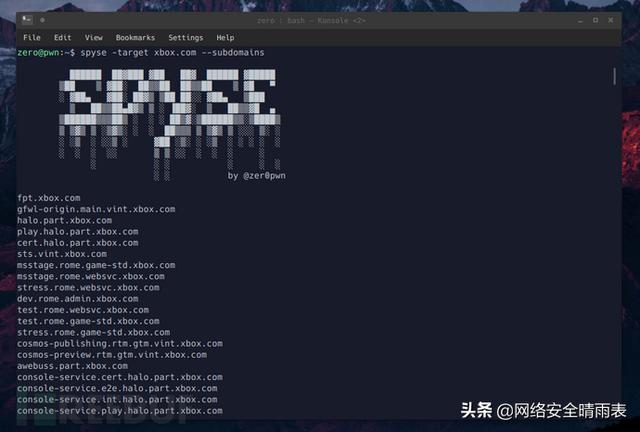Close the Konsole window
This screenshot has height=432, width=640.
(x=611, y=20)
